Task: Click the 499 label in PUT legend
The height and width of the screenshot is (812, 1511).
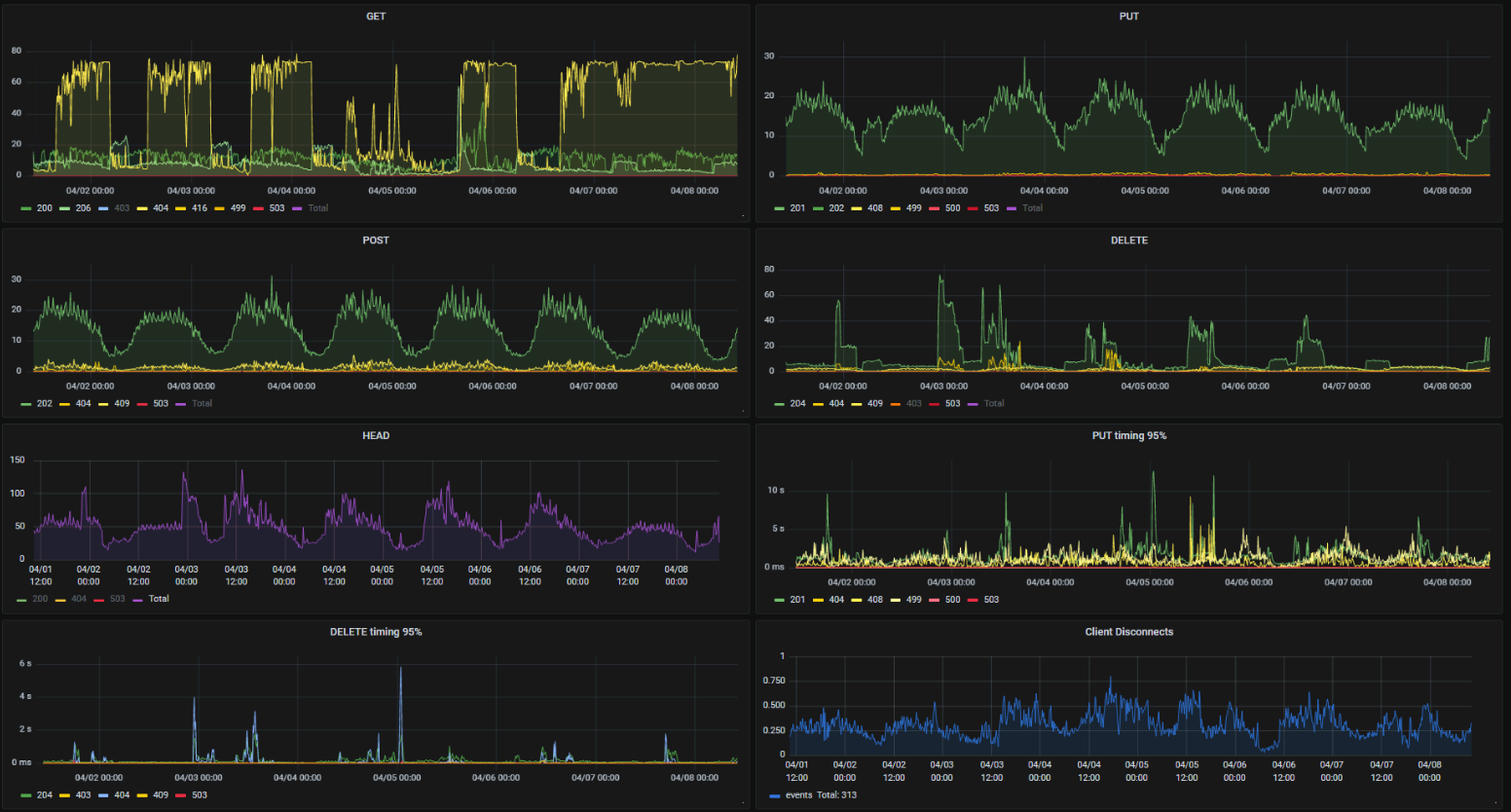Action: [x=913, y=208]
